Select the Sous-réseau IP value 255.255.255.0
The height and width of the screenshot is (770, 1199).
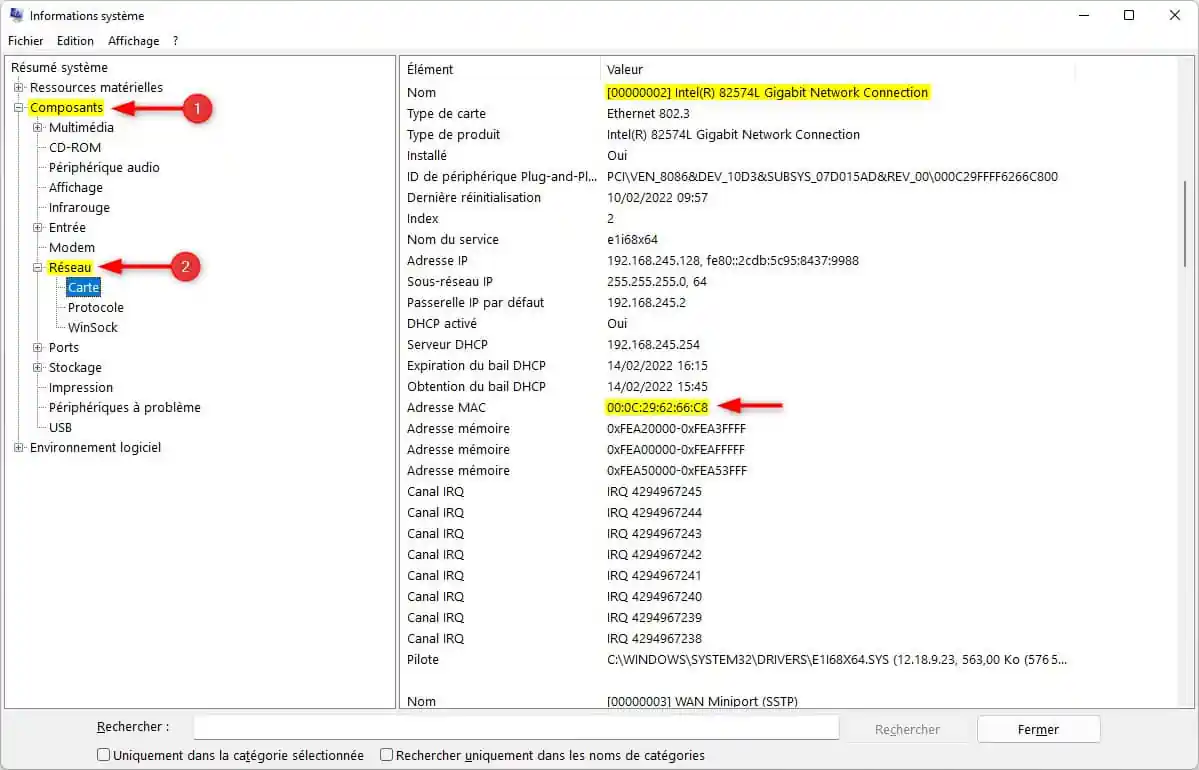click(x=657, y=281)
